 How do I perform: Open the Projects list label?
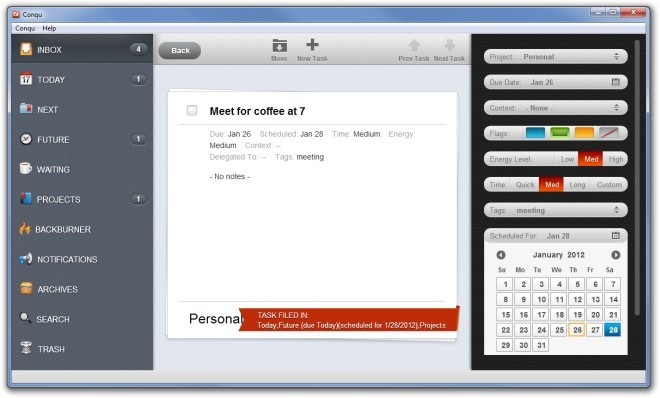[x=59, y=199]
